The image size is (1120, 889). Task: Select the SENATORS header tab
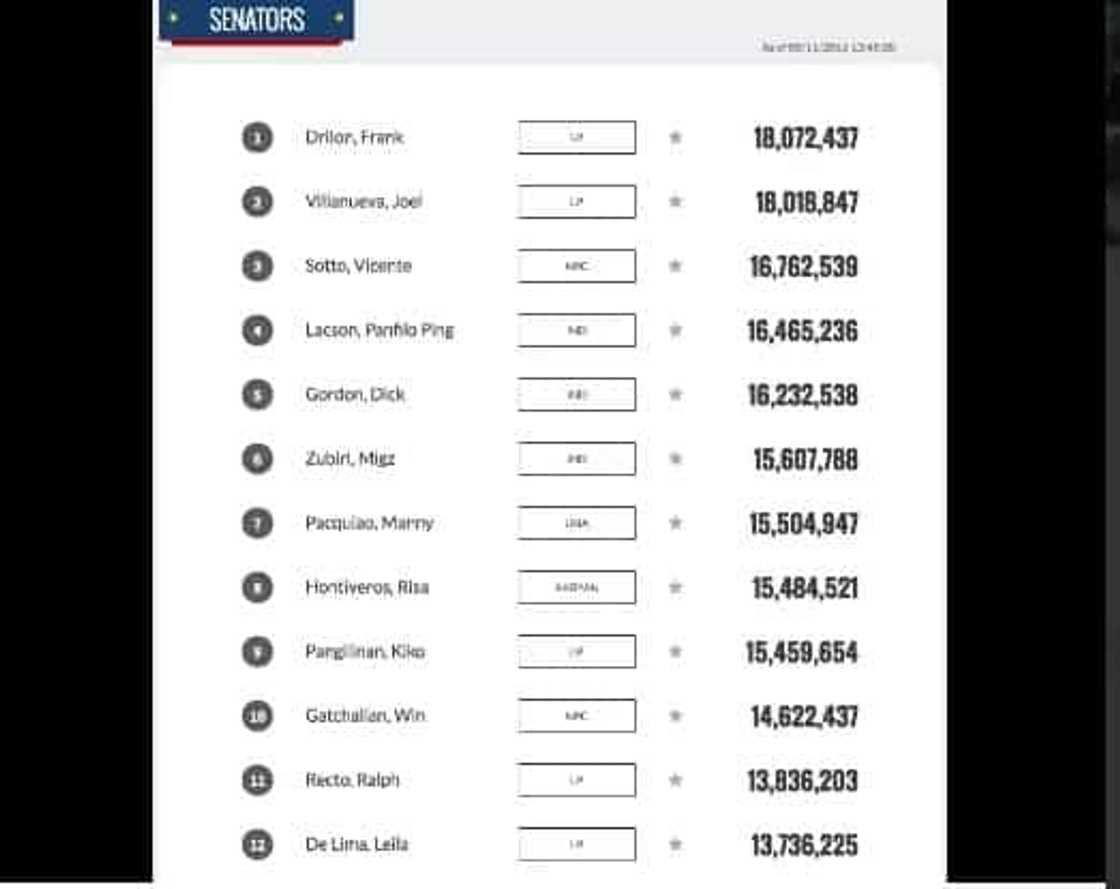256,18
